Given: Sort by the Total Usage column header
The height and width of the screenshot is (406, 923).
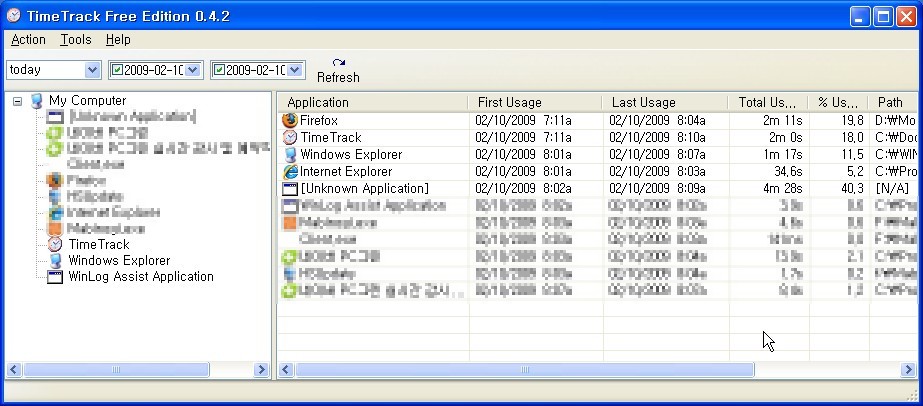Looking at the screenshot, I should [768, 102].
